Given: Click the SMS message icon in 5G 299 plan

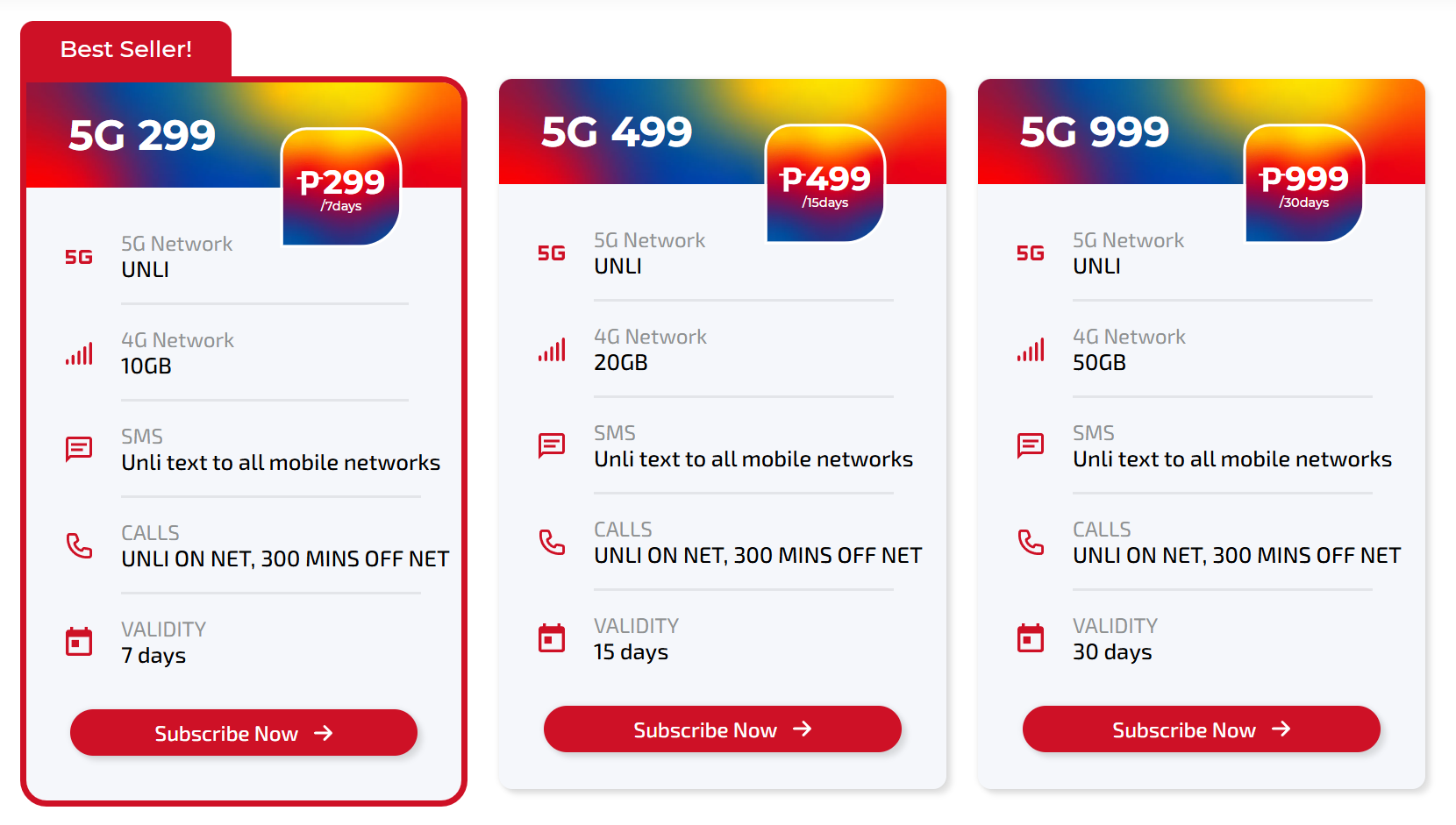Looking at the screenshot, I should [x=79, y=449].
